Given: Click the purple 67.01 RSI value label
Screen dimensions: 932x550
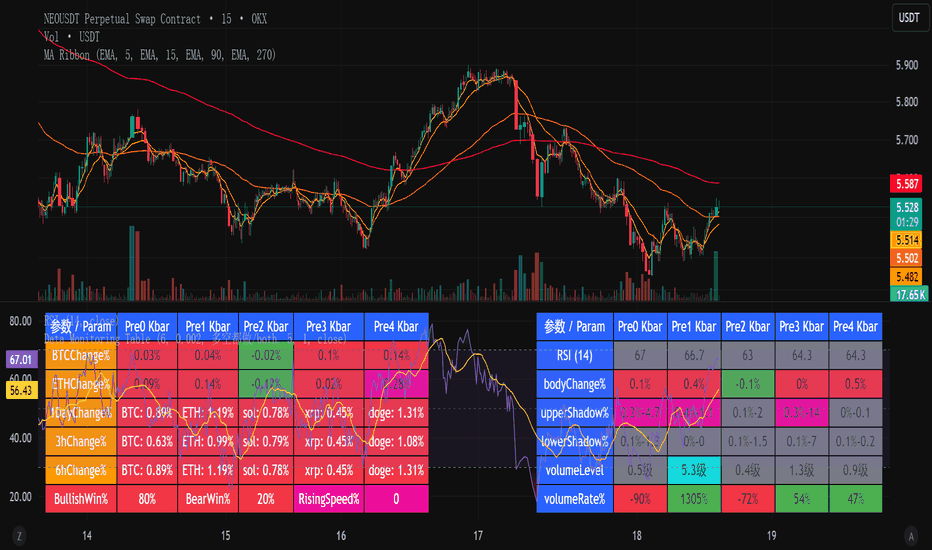Looking at the screenshot, I should tap(21, 360).
